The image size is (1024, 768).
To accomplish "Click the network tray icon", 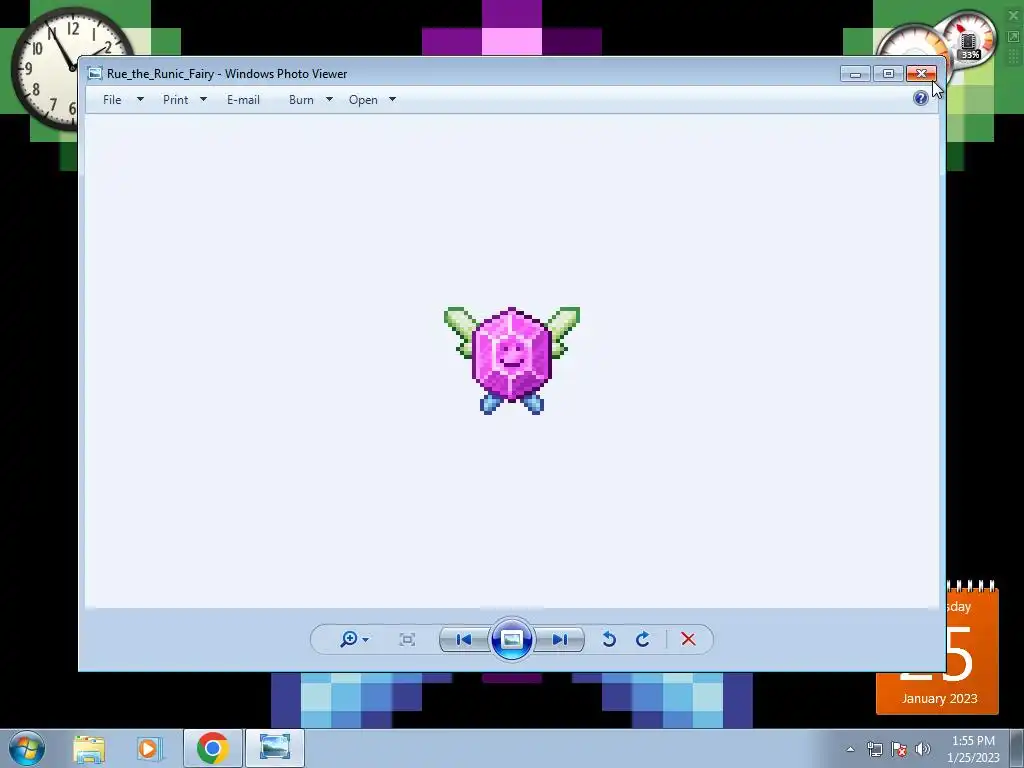I will click(874, 749).
